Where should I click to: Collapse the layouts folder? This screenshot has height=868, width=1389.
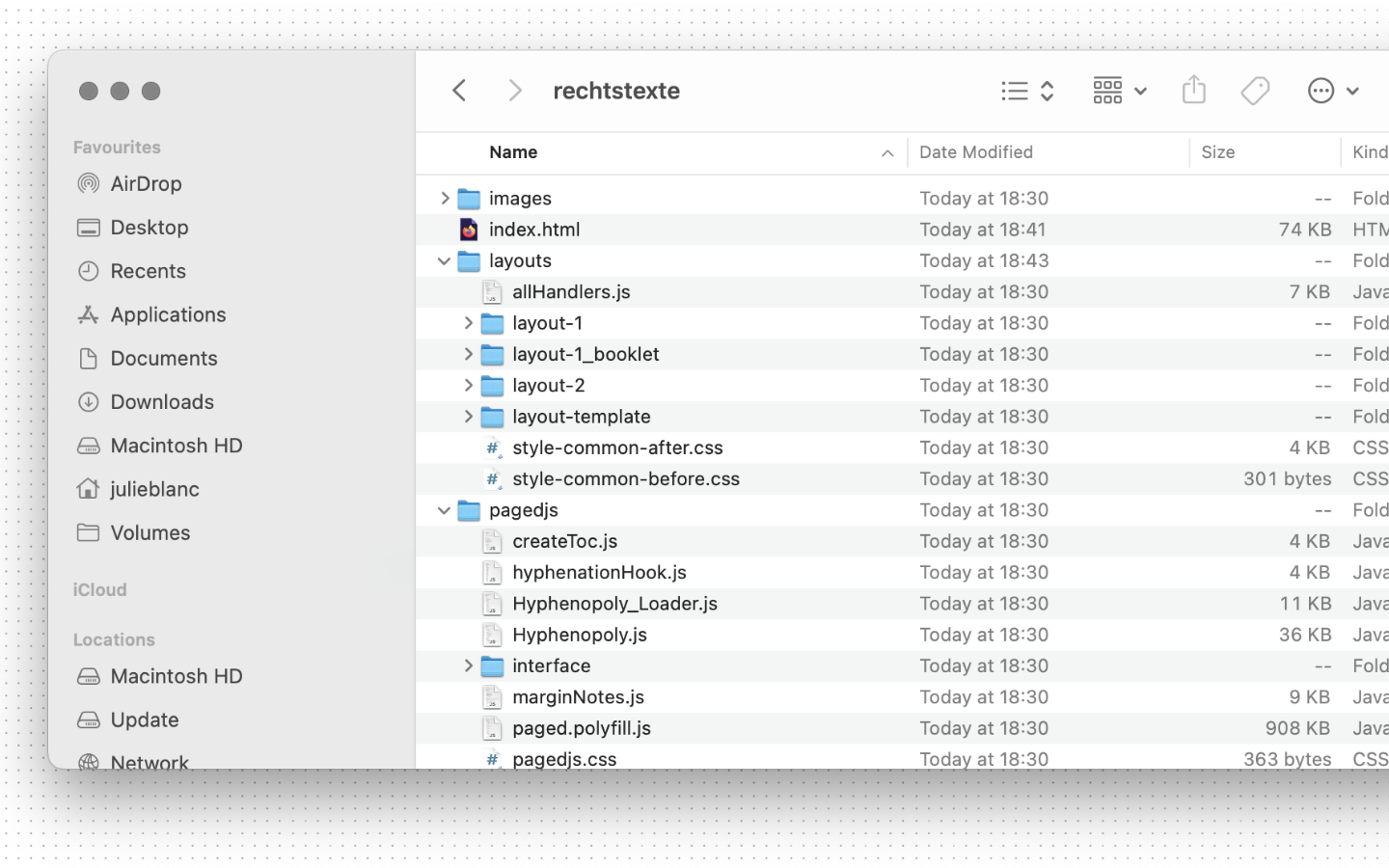click(x=444, y=261)
